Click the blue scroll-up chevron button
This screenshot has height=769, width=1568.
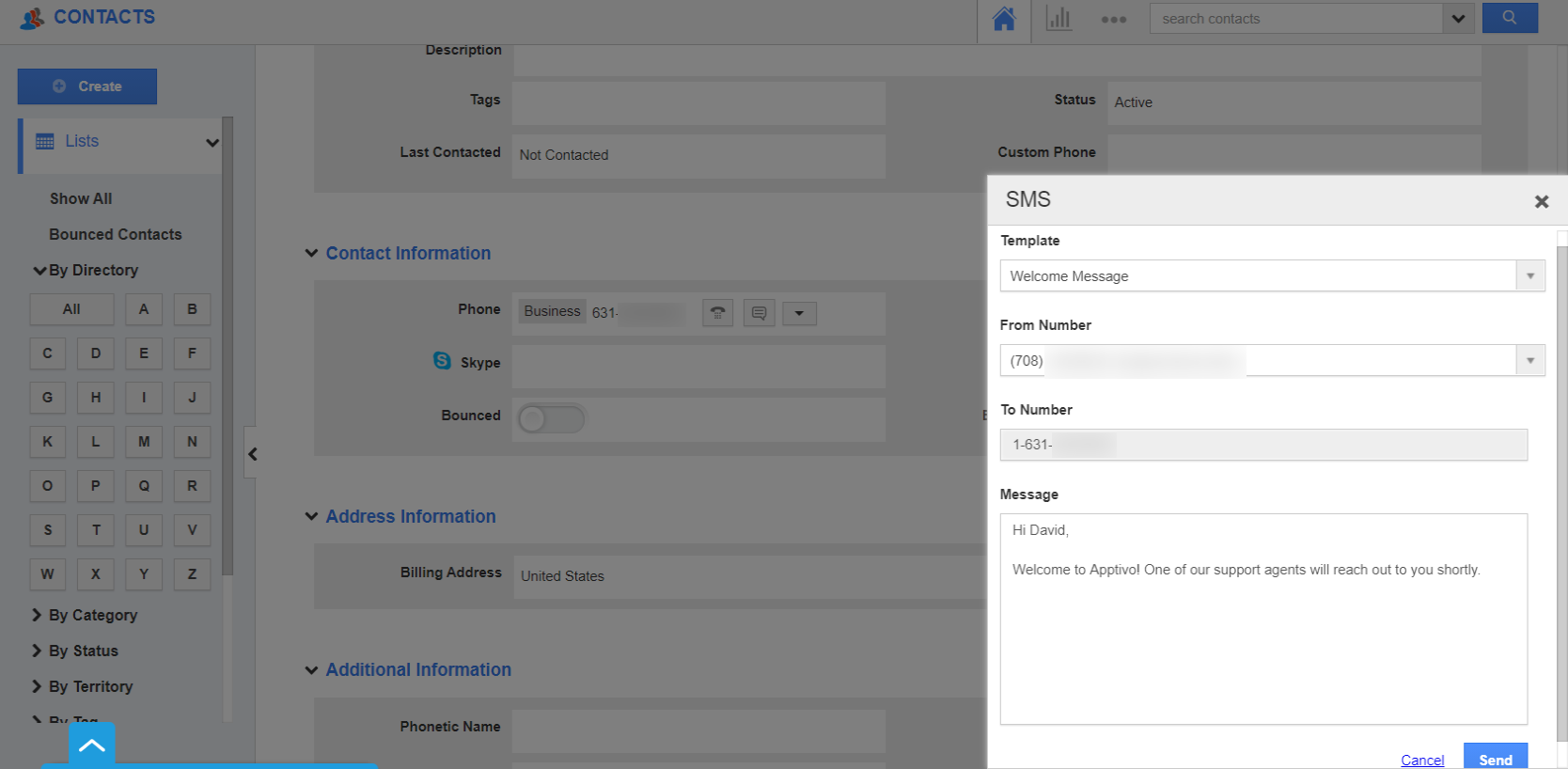coord(92,745)
